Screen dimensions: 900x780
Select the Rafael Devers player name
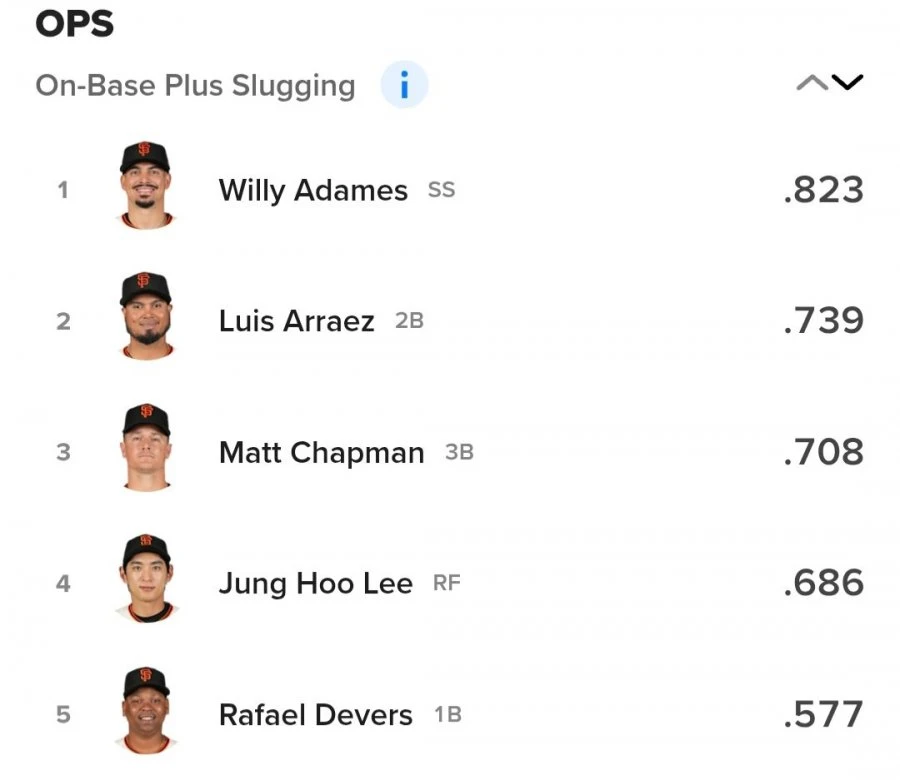coord(316,715)
